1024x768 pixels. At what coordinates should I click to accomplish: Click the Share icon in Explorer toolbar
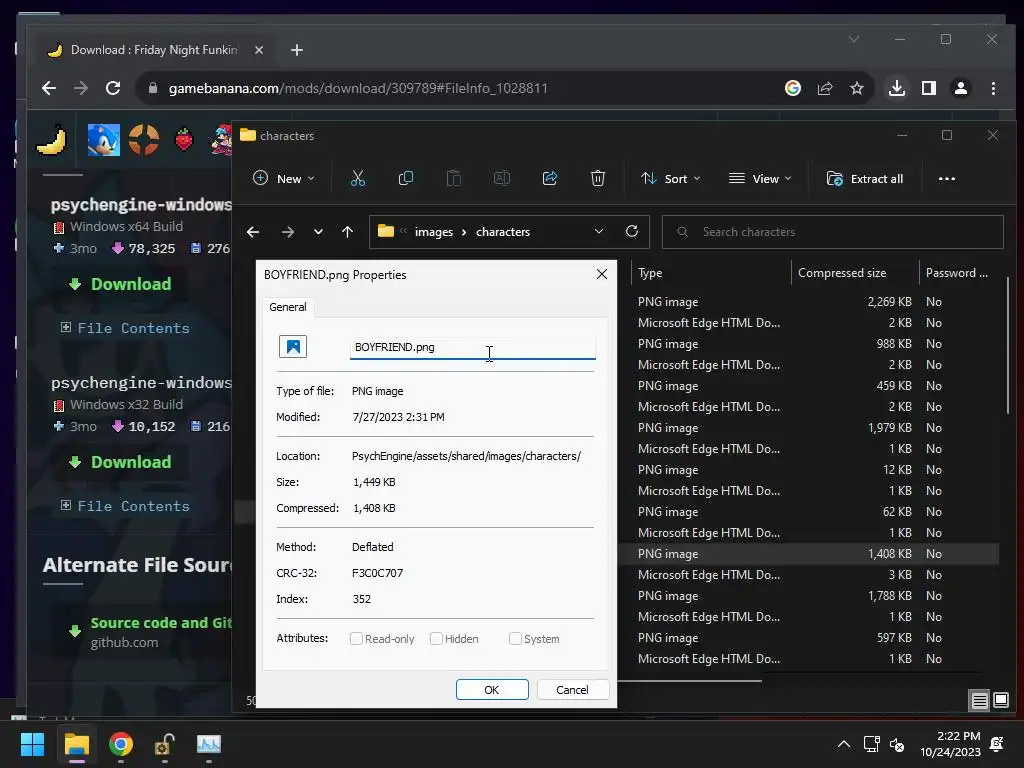pos(550,178)
